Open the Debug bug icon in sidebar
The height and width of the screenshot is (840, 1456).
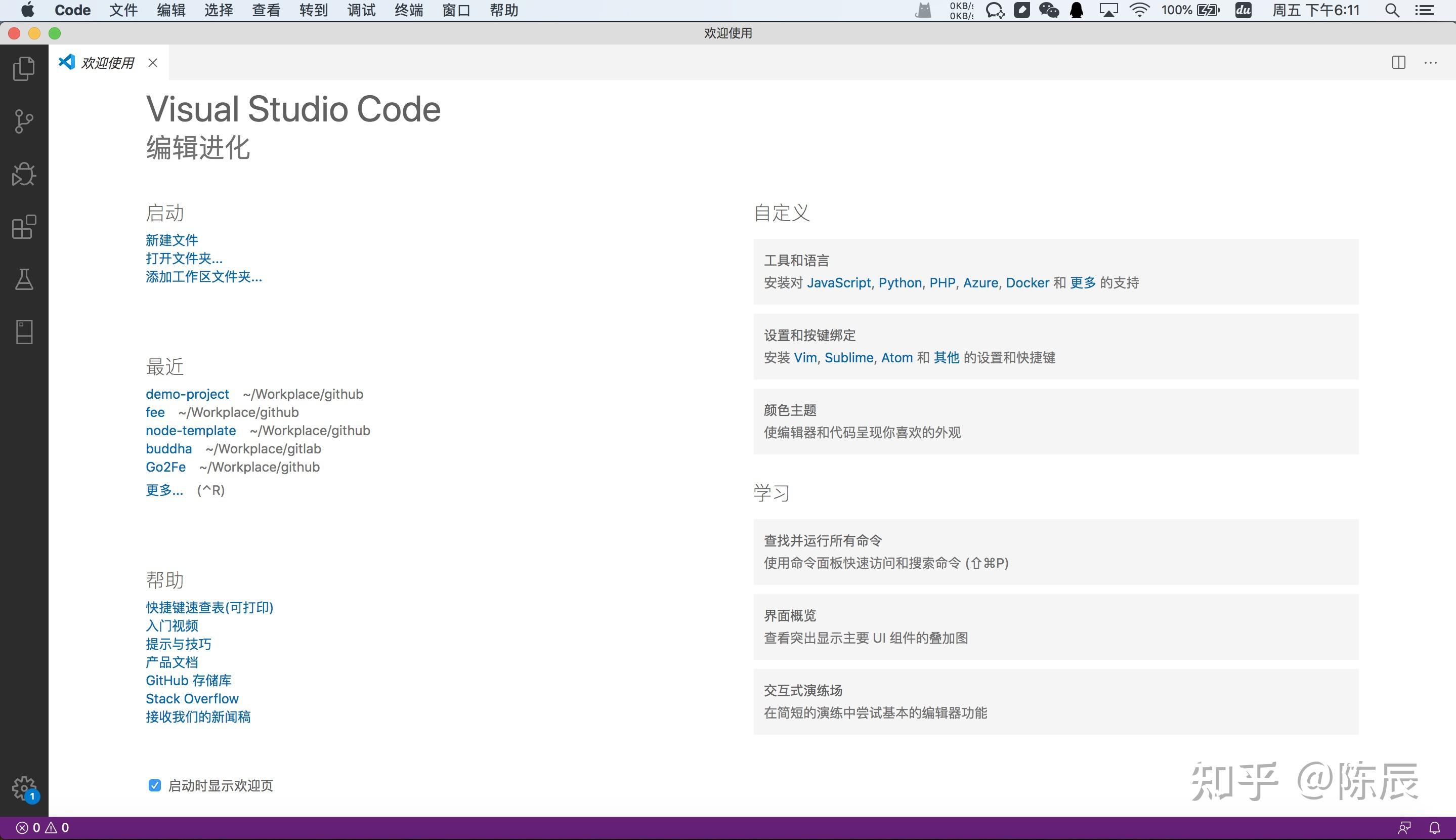pos(24,174)
